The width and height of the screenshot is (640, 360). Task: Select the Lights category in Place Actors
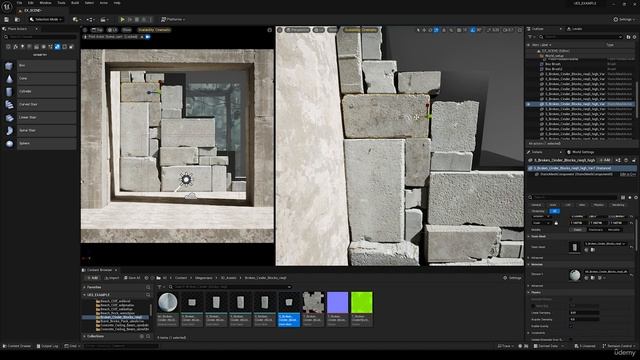(x=22, y=47)
